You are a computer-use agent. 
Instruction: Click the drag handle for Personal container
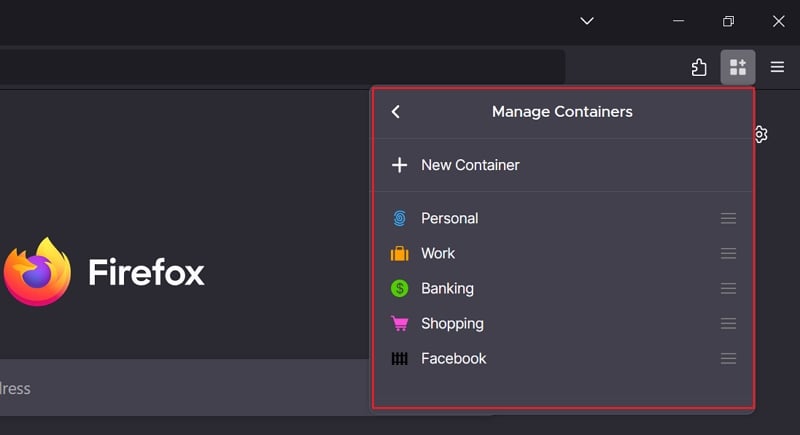point(728,218)
